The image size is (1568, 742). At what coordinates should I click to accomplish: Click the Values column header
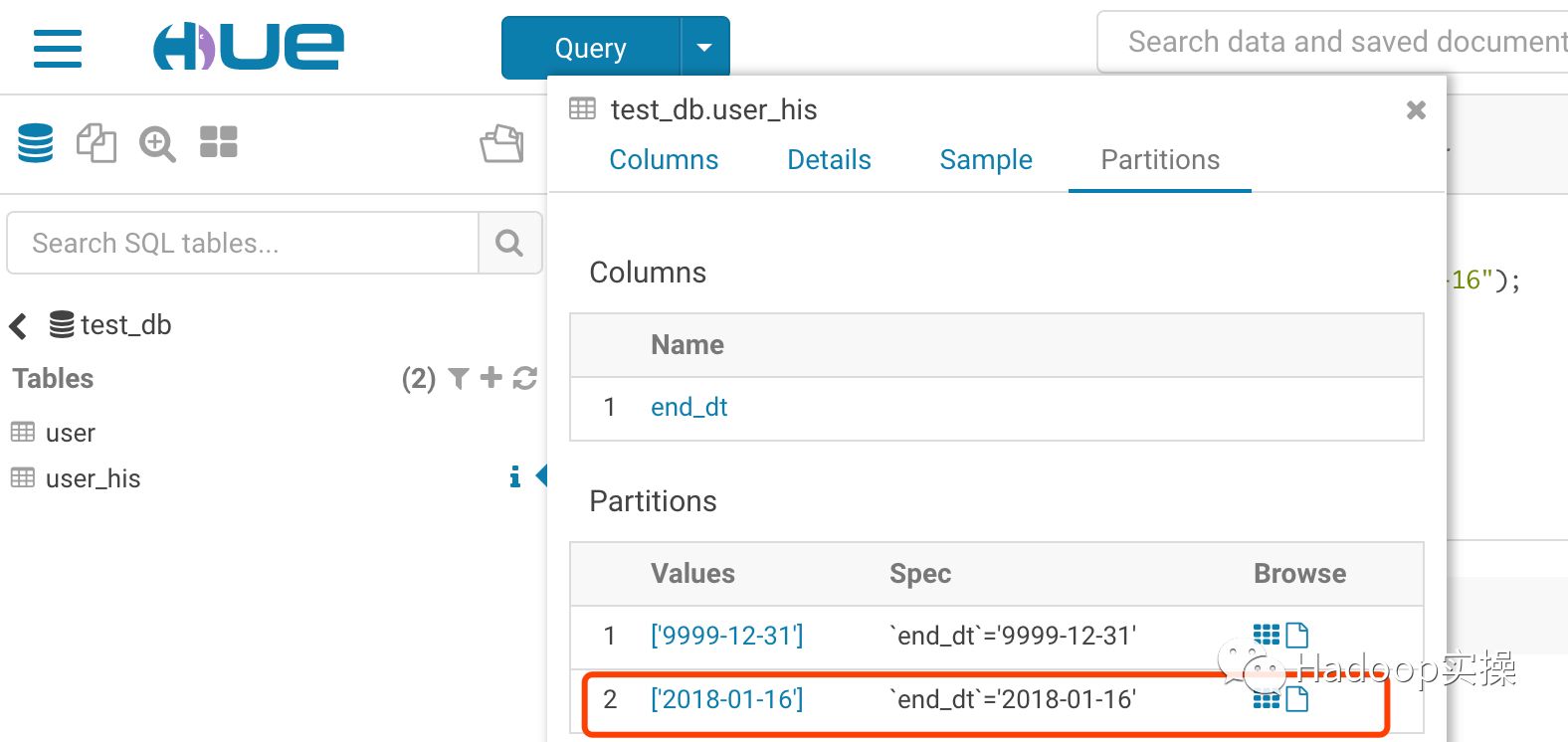(693, 574)
